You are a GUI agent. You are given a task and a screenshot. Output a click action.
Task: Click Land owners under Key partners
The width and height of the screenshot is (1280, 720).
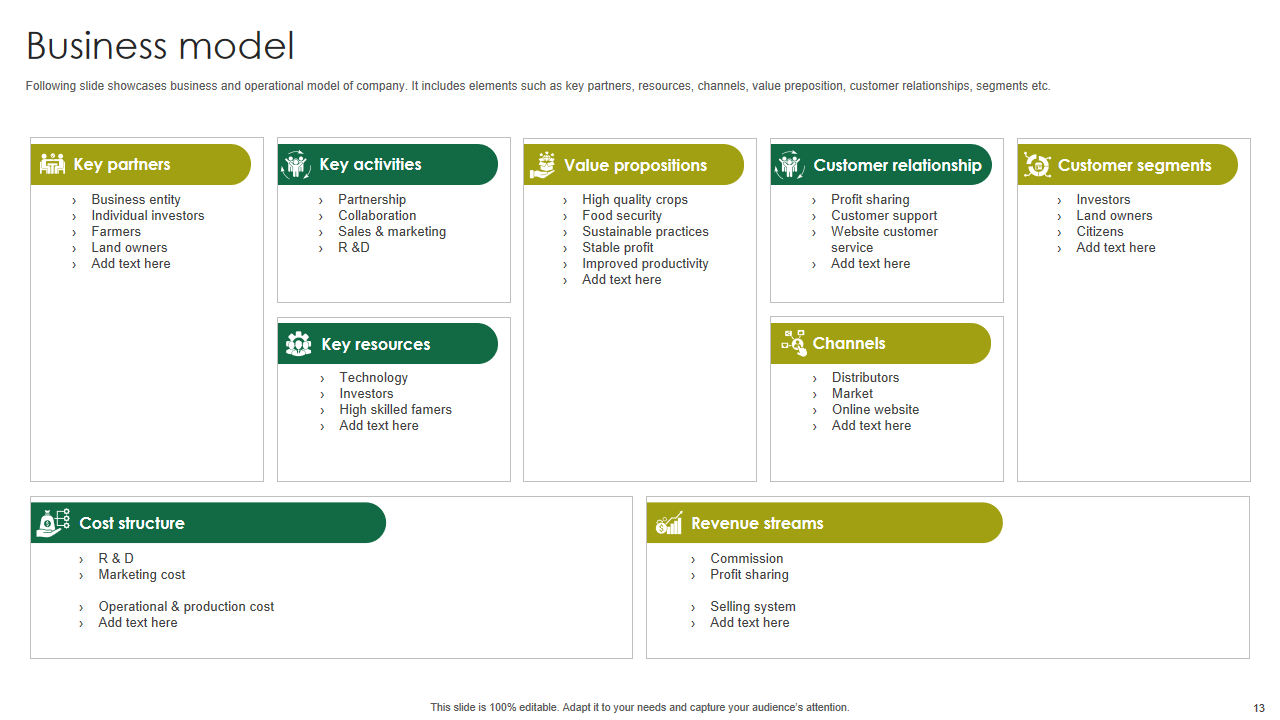point(129,248)
